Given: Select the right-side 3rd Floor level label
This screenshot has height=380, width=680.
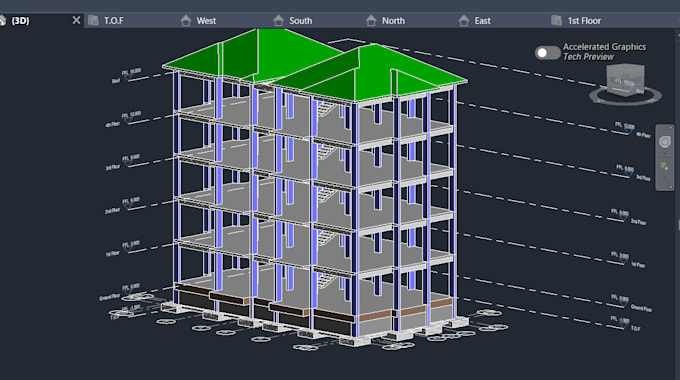Looking at the screenshot, I should 643,178.
